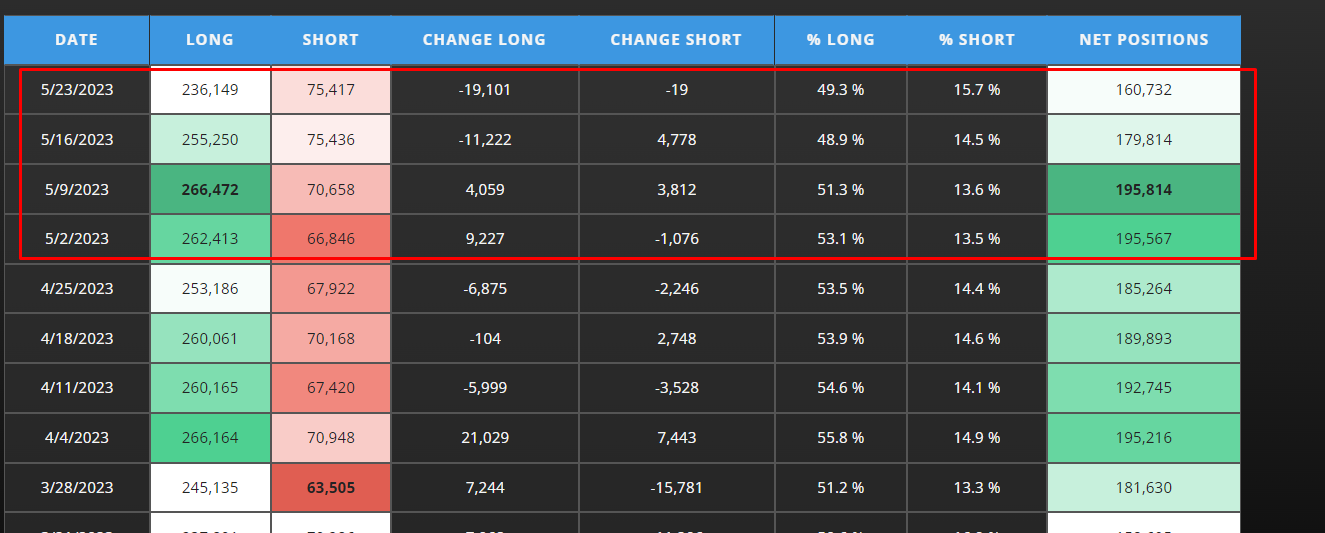Click the 5/23/2023 date cell

(x=77, y=90)
